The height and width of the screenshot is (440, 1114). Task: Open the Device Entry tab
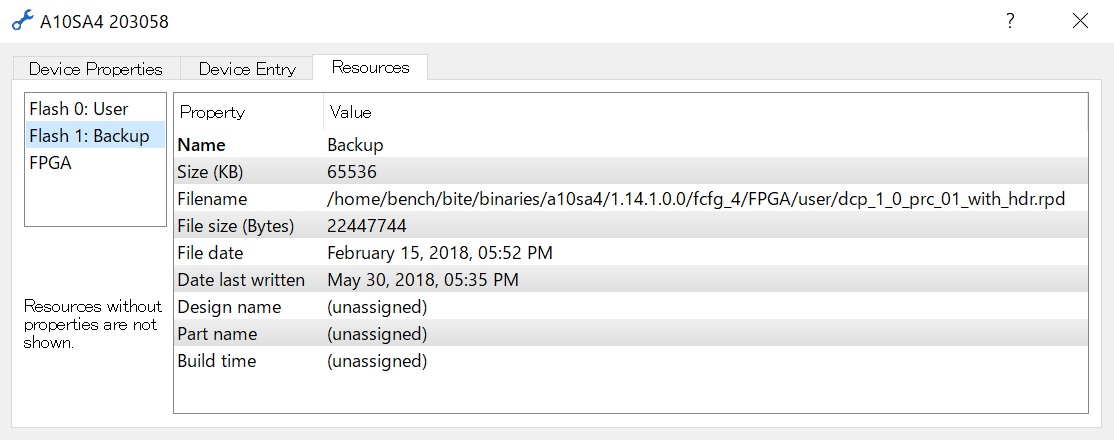247,69
